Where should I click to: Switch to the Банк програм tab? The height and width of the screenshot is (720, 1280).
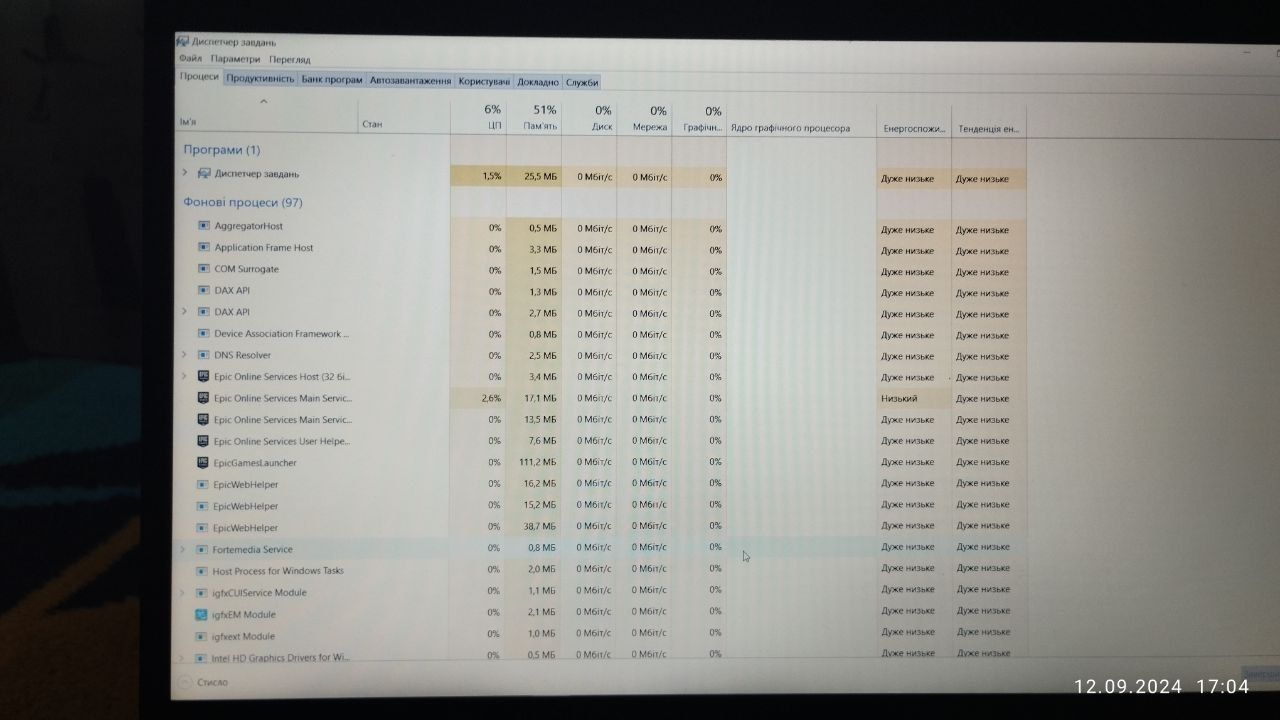pyautogui.click(x=332, y=80)
